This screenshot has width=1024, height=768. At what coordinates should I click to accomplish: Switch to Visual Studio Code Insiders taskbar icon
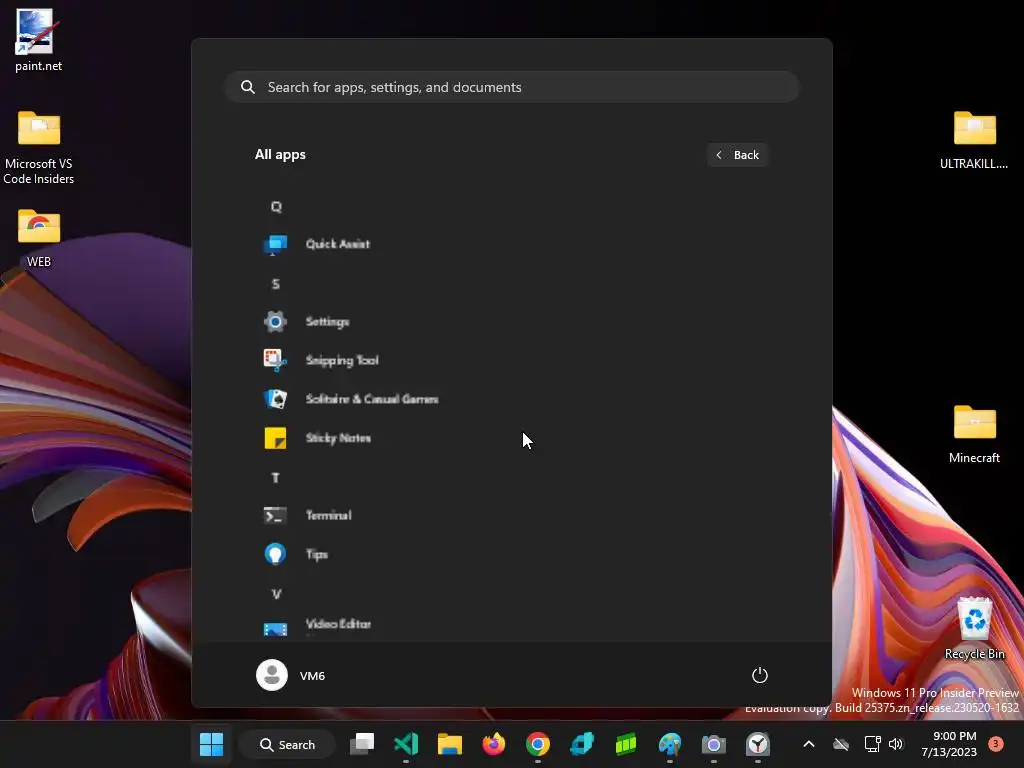[406, 744]
